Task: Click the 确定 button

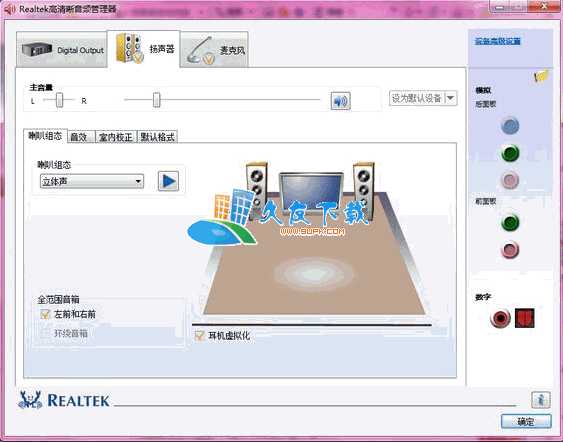Action: [526, 422]
